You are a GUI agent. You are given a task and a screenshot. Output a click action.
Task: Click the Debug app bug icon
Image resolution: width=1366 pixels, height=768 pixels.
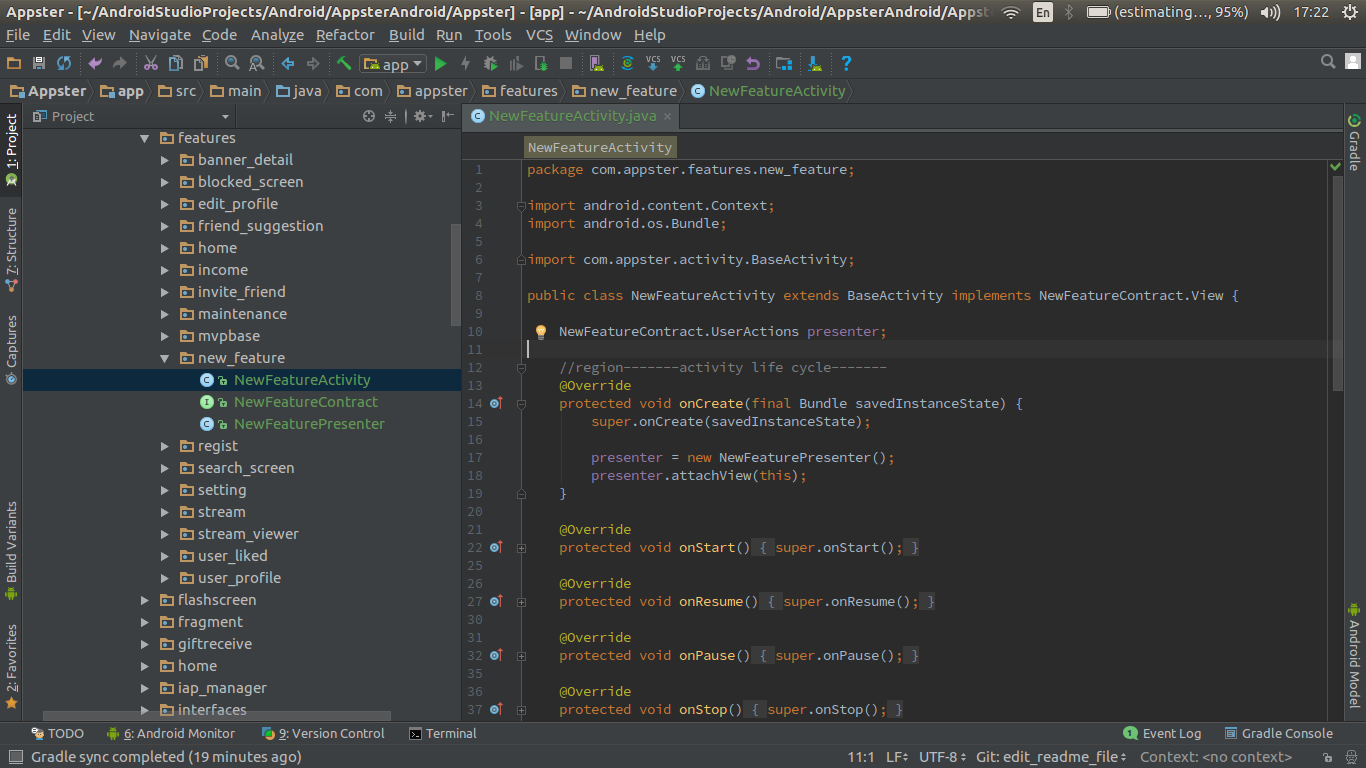click(490, 64)
